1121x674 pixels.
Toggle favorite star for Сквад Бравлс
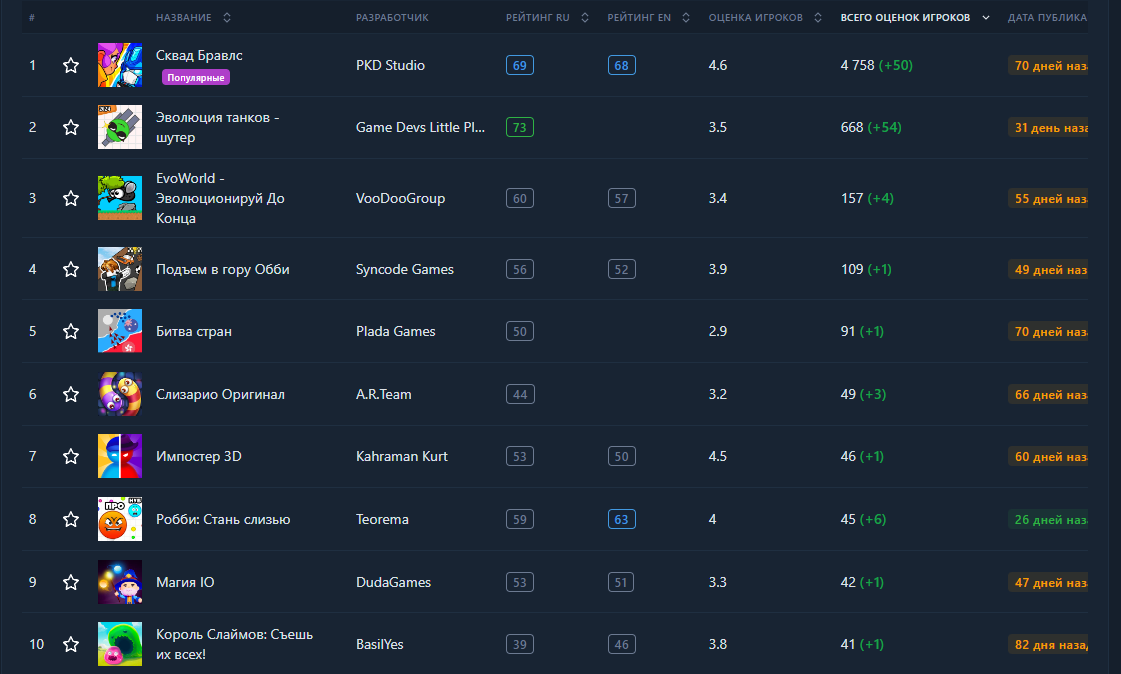coord(71,66)
